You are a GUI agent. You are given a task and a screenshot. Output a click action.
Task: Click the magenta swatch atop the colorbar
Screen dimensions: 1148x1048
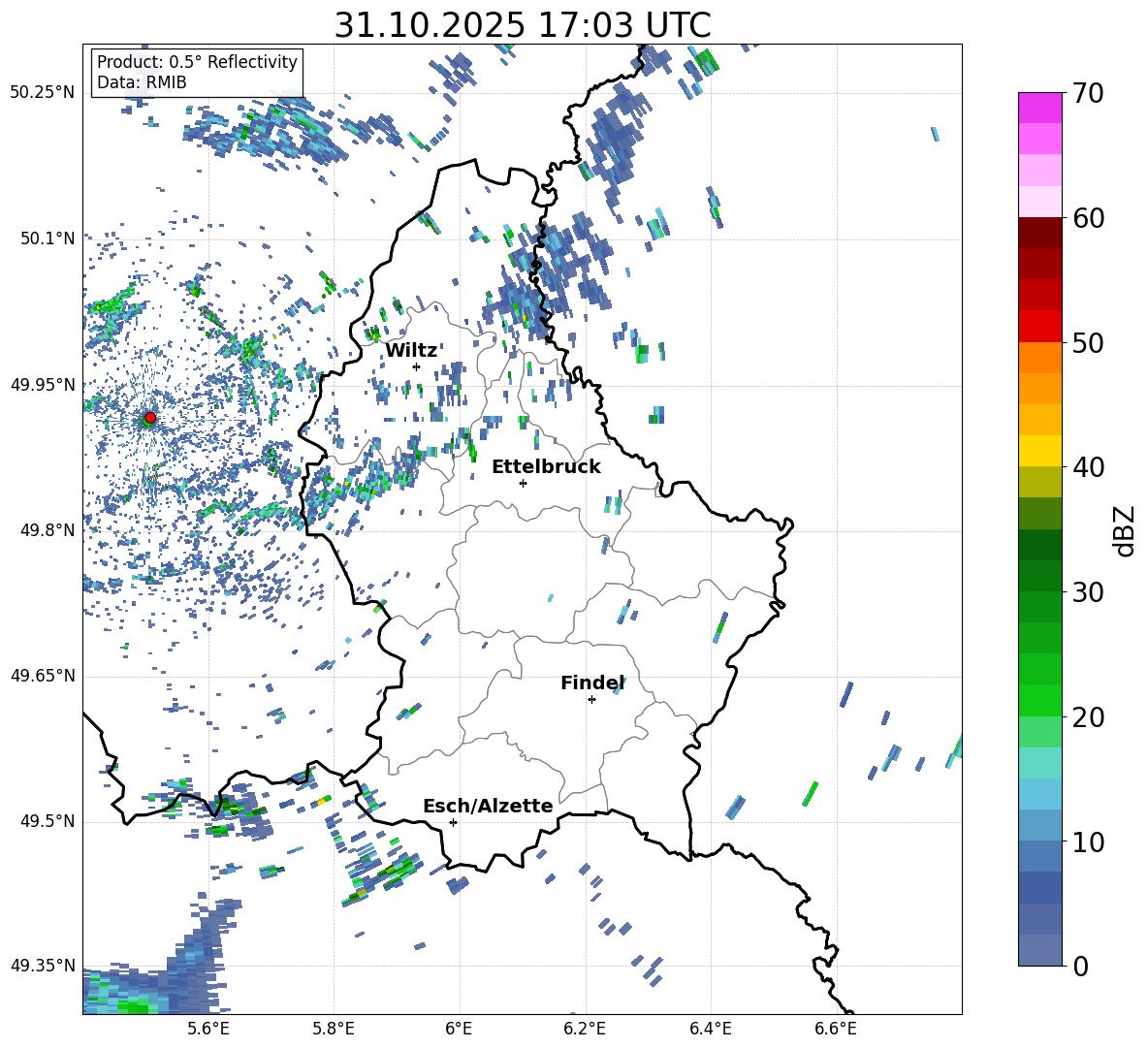pos(1040,108)
